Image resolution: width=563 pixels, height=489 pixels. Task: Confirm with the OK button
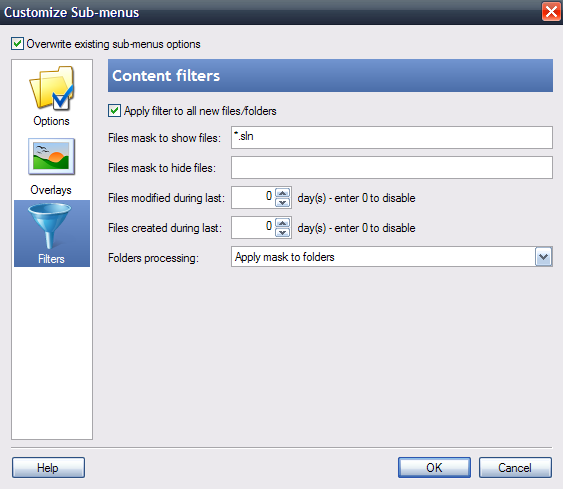(434, 467)
